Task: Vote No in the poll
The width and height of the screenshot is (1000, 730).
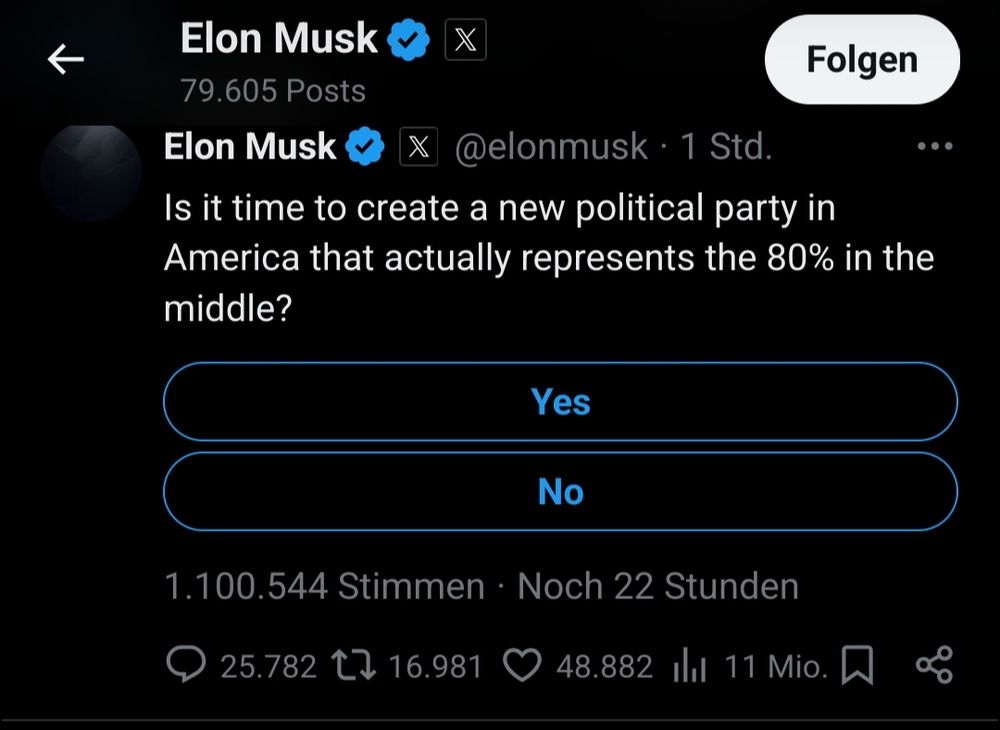Action: [561, 492]
